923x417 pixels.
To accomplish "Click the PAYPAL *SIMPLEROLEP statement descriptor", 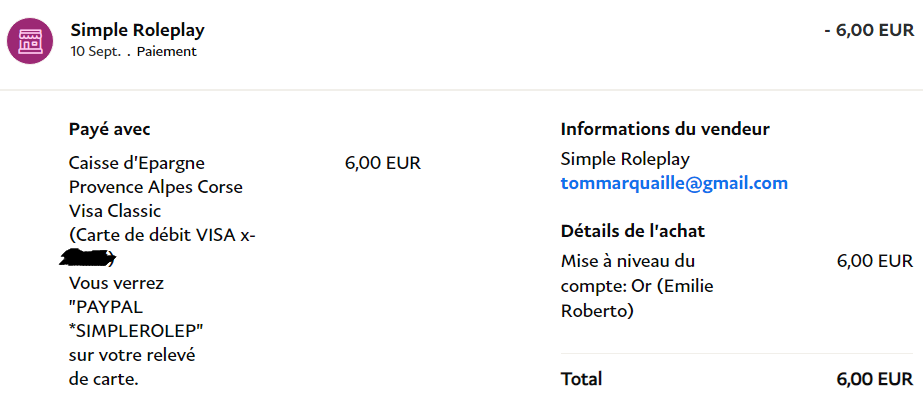I will 136,320.
